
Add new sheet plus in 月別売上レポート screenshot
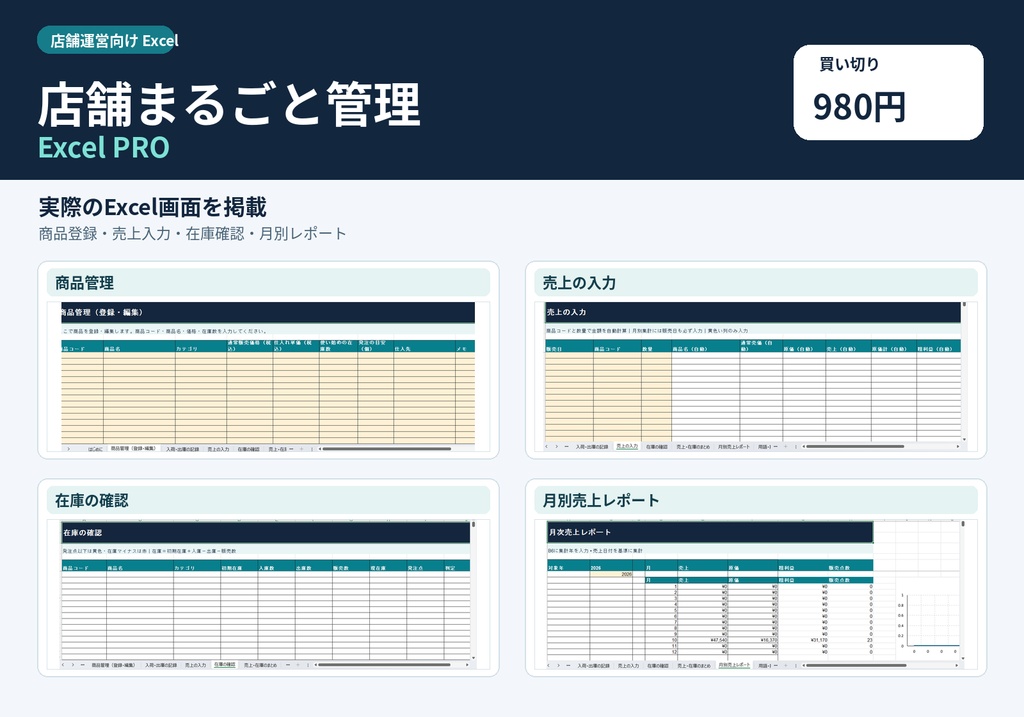pos(786,665)
